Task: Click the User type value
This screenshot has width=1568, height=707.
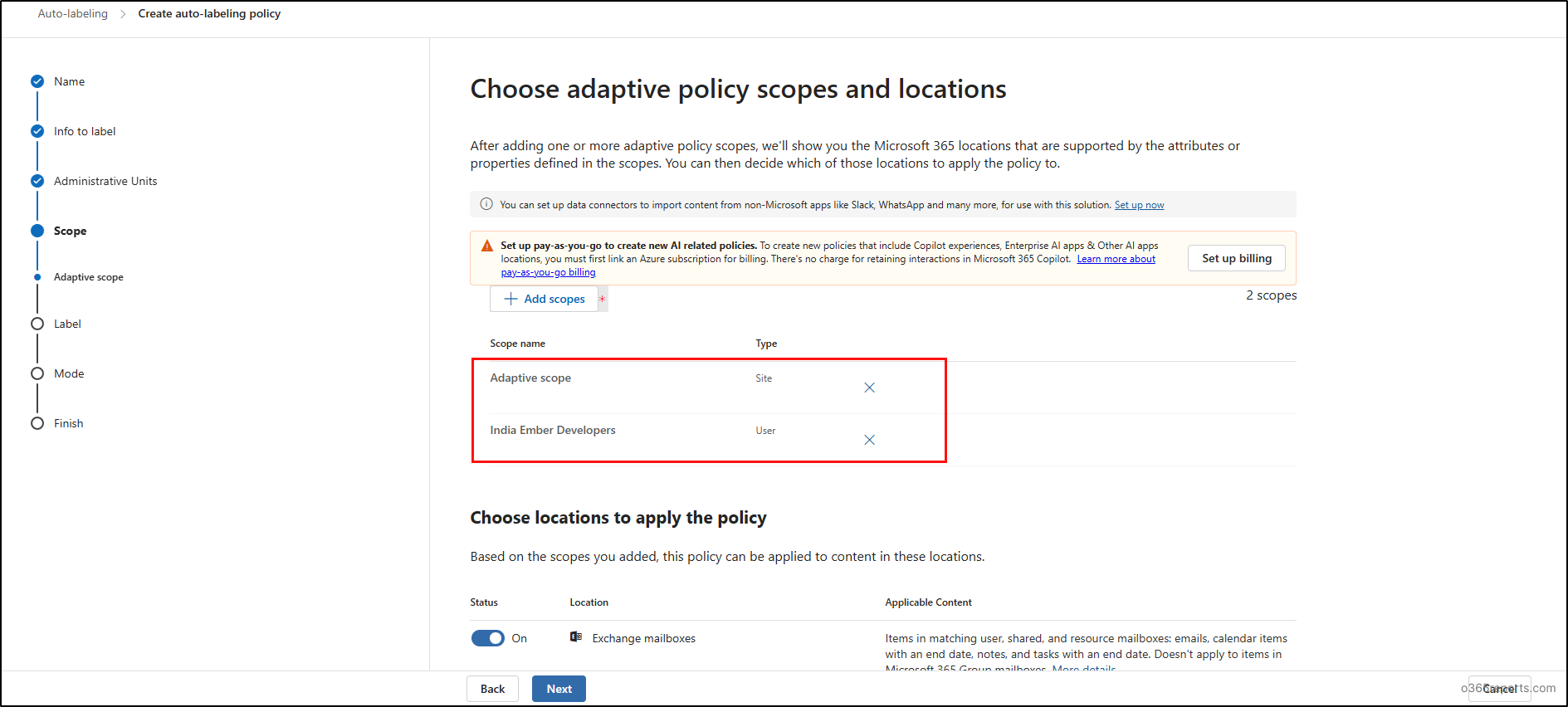Action: click(x=765, y=431)
